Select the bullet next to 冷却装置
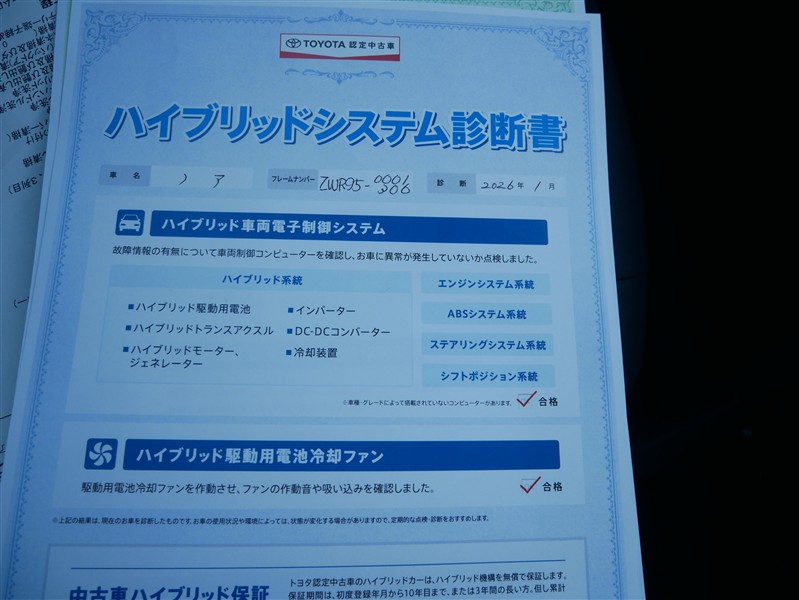The height and width of the screenshot is (600, 799). (288, 353)
